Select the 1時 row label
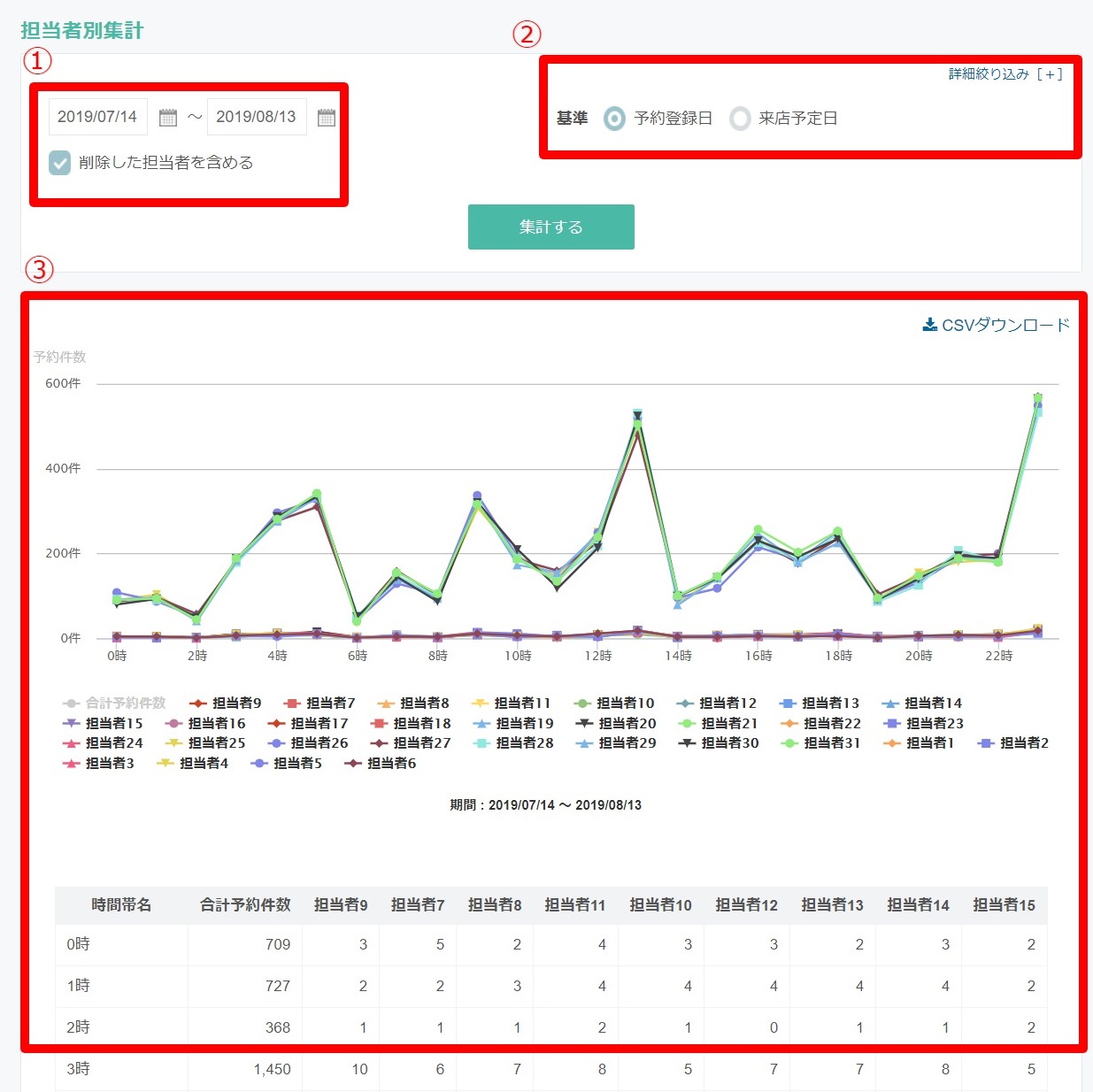 (78, 986)
